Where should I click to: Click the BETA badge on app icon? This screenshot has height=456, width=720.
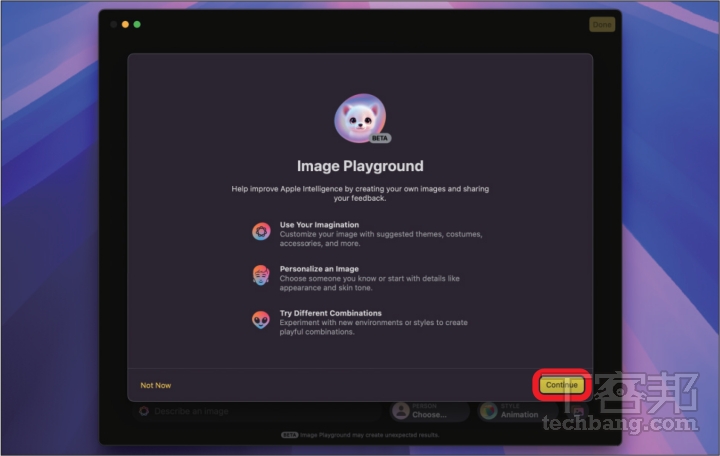coord(380,138)
